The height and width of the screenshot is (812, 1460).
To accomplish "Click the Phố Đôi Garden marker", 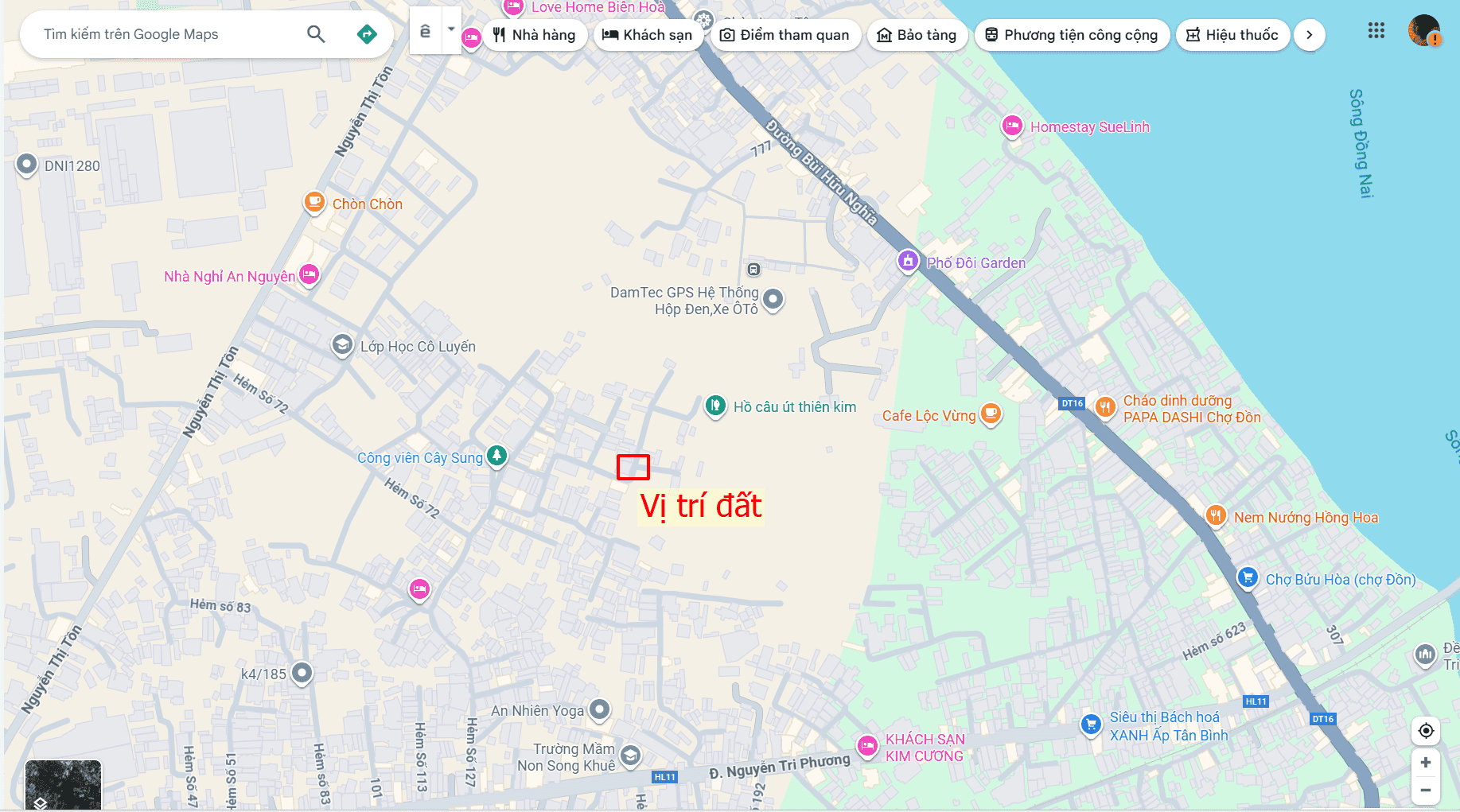I will [x=908, y=261].
